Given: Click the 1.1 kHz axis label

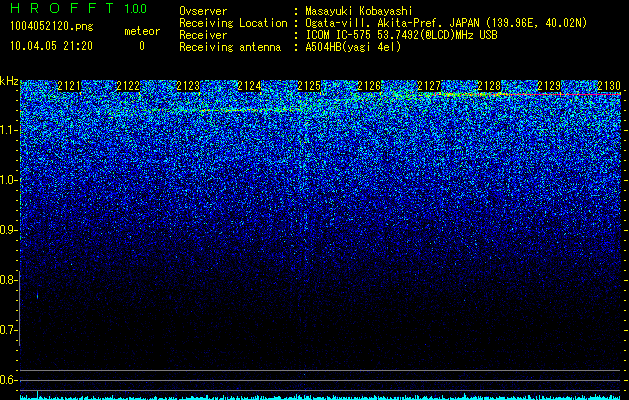Looking at the screenshot, I should [x=8, y=130].
